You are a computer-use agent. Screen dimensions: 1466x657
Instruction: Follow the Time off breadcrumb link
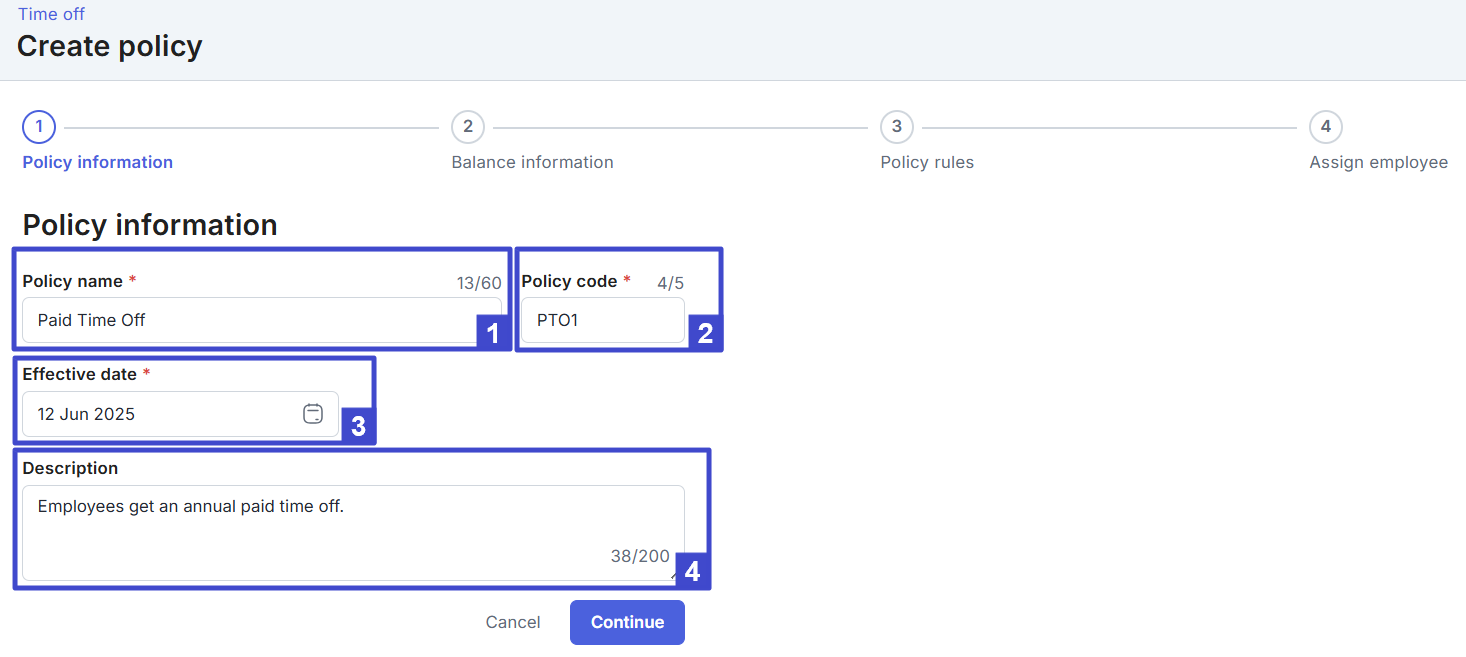51,14
